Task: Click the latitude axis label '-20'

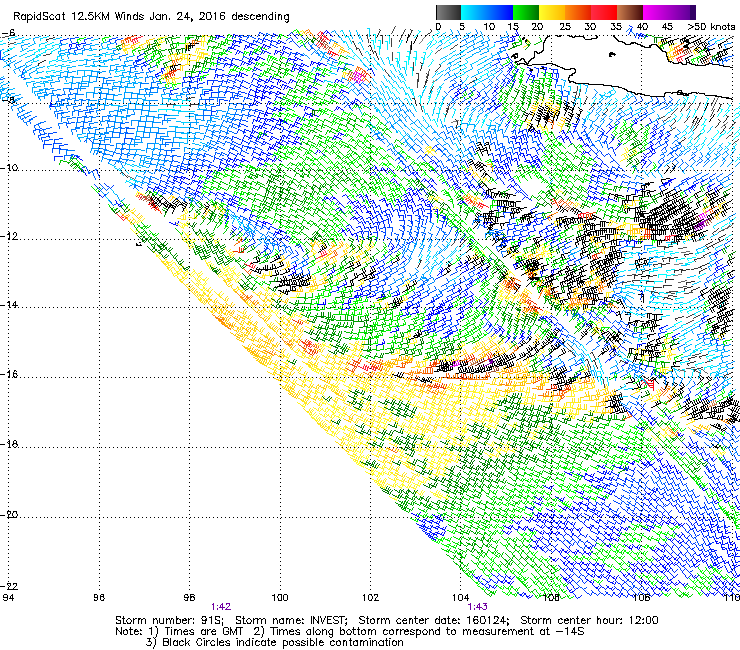Action: coord(9,515)
